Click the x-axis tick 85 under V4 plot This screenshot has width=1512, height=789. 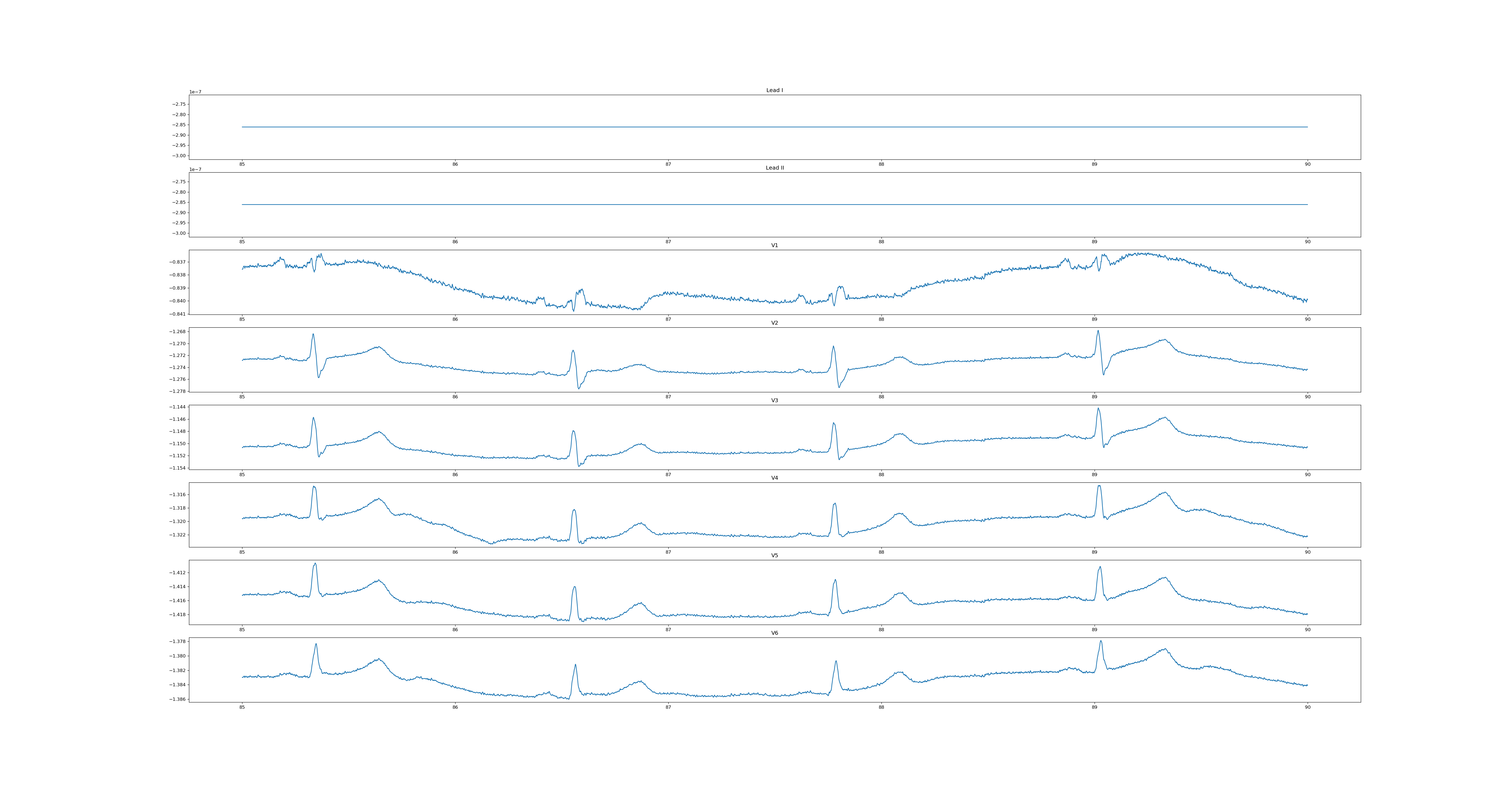[242, 552]
